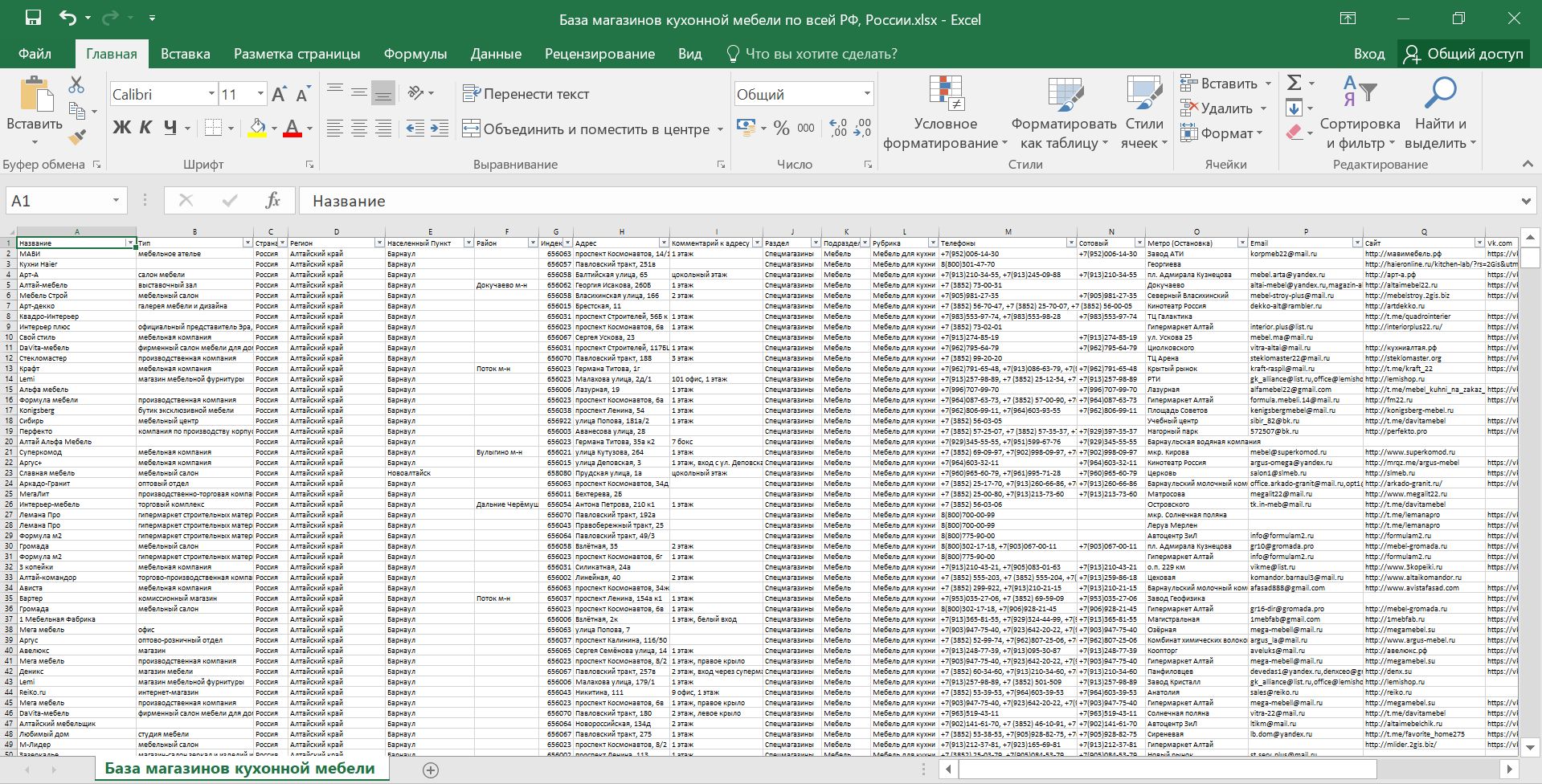Expand the Общий number format dropdown
The image size is (1542, 784).
(867, 94)
